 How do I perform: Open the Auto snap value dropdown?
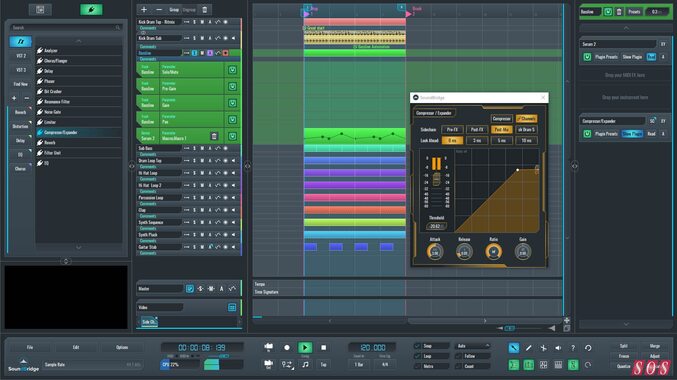click(x=473, y=346)
